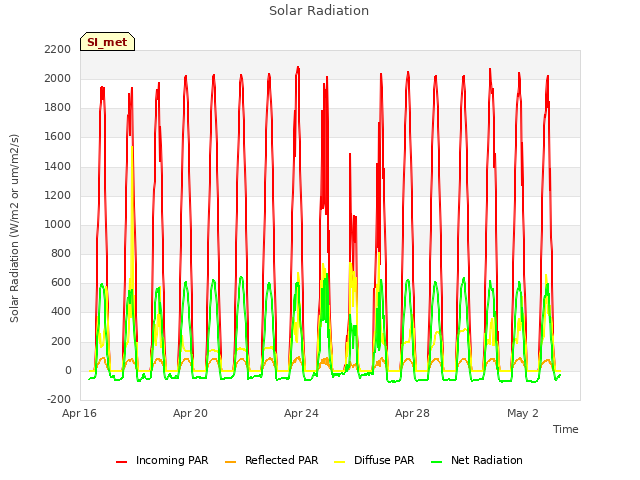Click the -200 y-axis tick label
This screenshot has height=480, width=640.
[59, 399]
